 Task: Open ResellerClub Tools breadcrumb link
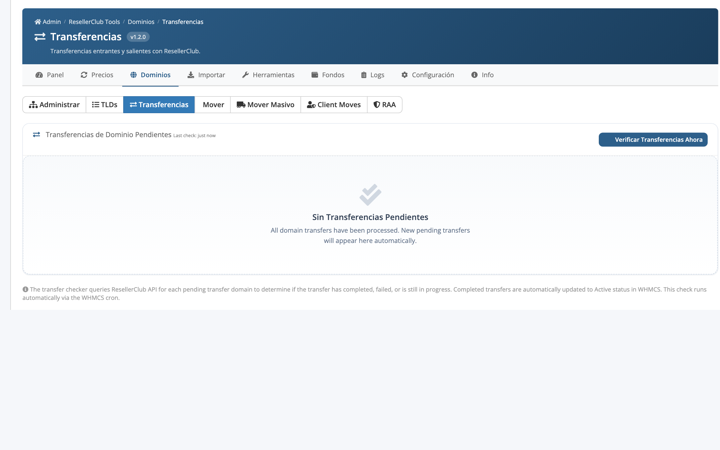pos(94,22)
